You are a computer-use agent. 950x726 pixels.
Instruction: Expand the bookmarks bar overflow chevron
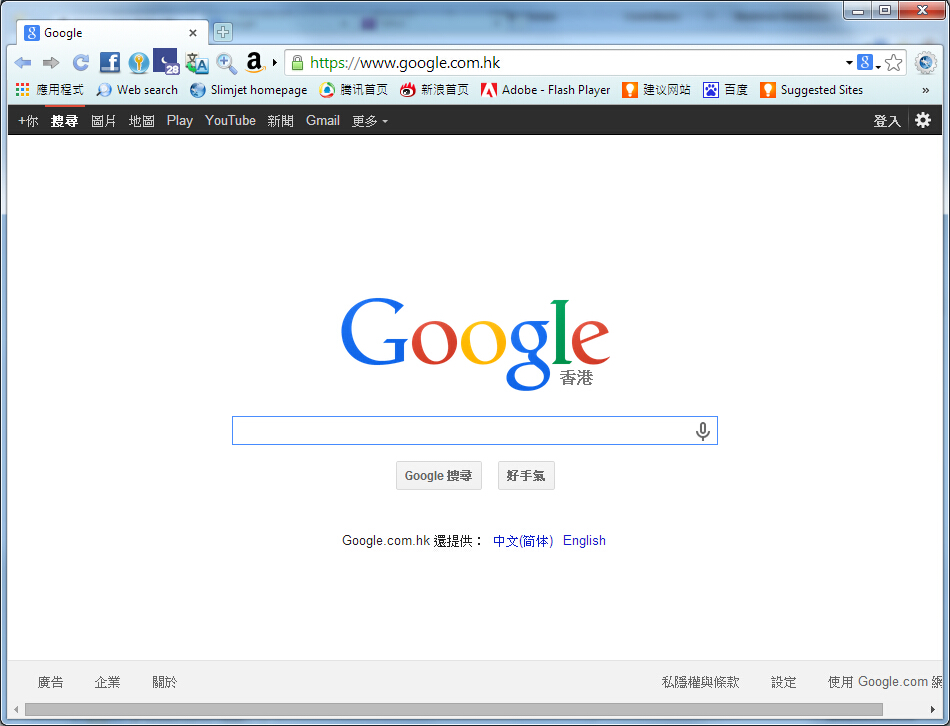tap(925, 90)
